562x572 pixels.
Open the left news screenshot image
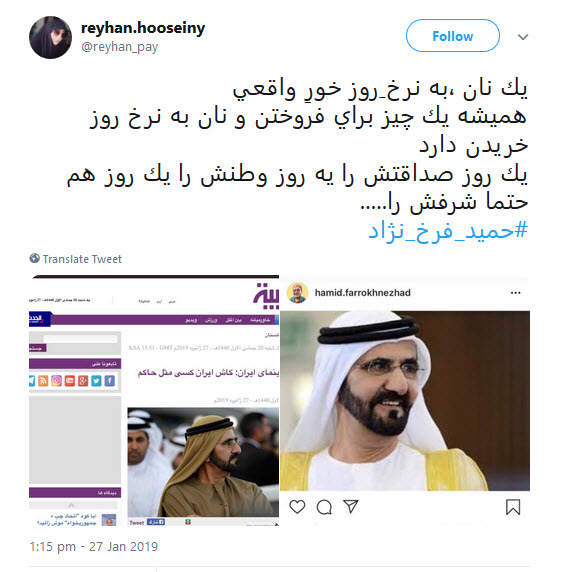click(x=154, y=401)
